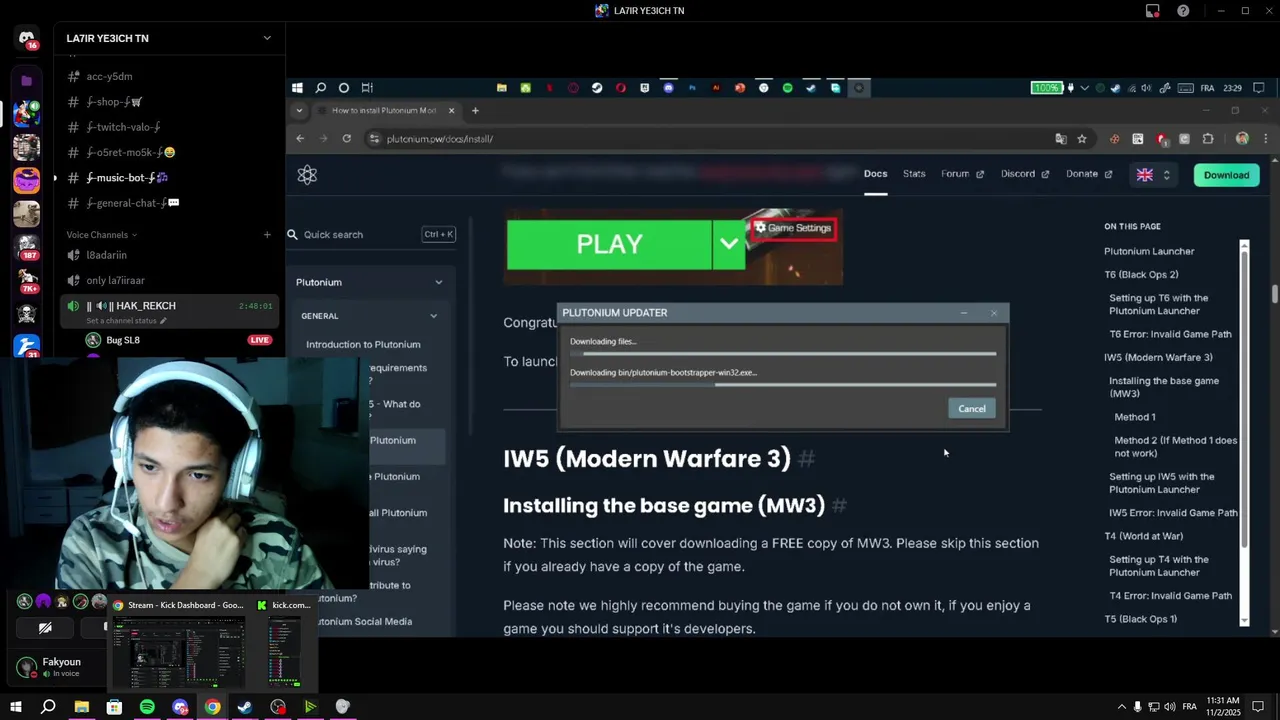Click Game Settings button

pyautogui.click(x=793, y=228)
